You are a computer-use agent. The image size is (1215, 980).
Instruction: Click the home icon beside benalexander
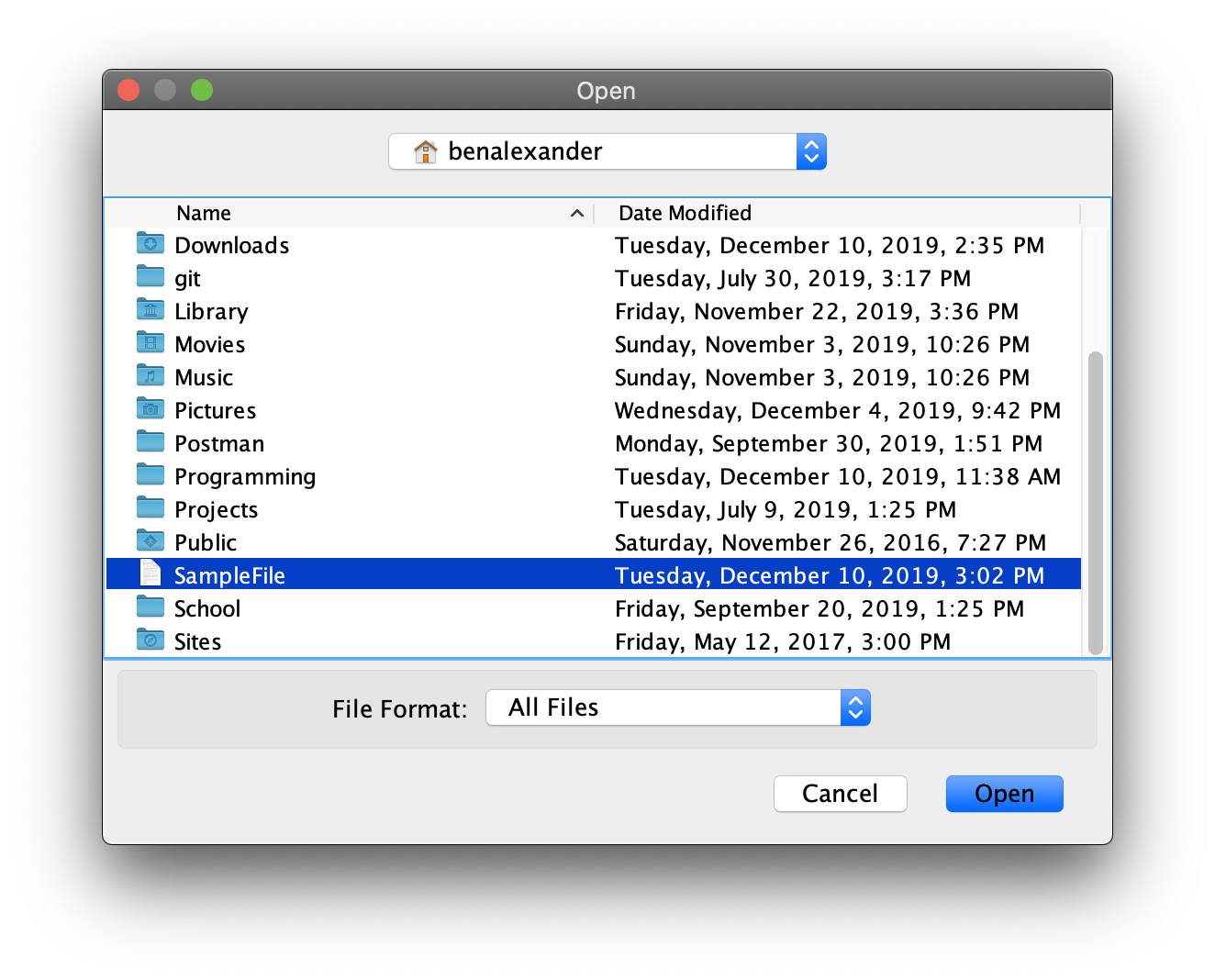(425, 151)
